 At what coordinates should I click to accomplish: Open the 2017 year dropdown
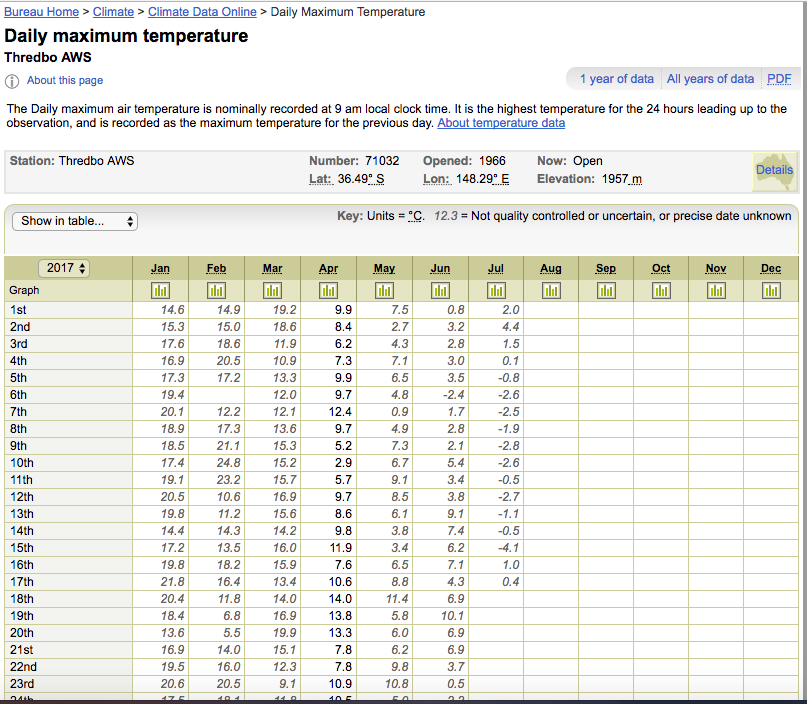point(64,268)
